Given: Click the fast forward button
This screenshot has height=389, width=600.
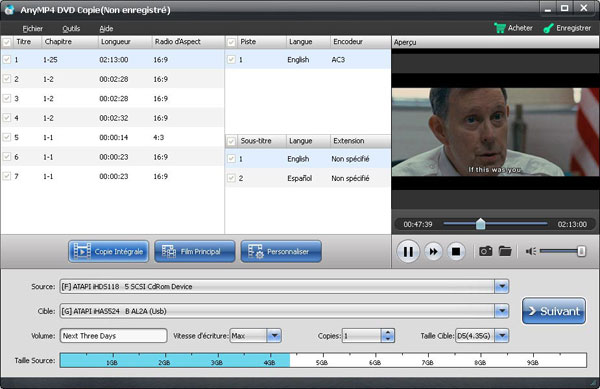Looking at the screenshot, I should click(433, 251).
